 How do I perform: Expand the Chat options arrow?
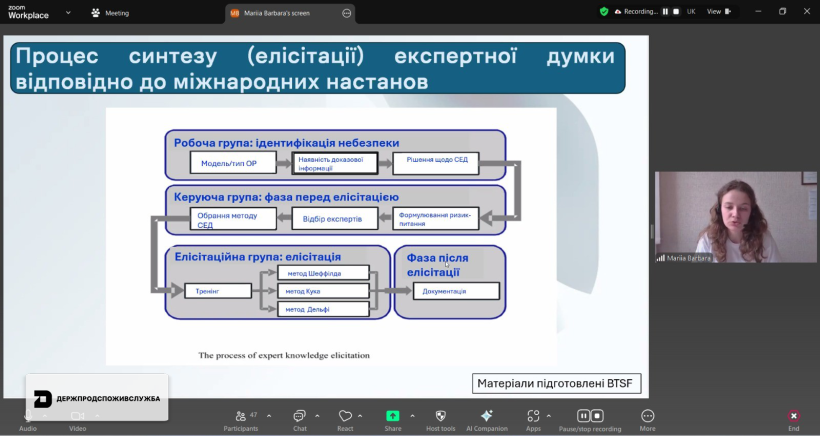[x=317, y=415]
